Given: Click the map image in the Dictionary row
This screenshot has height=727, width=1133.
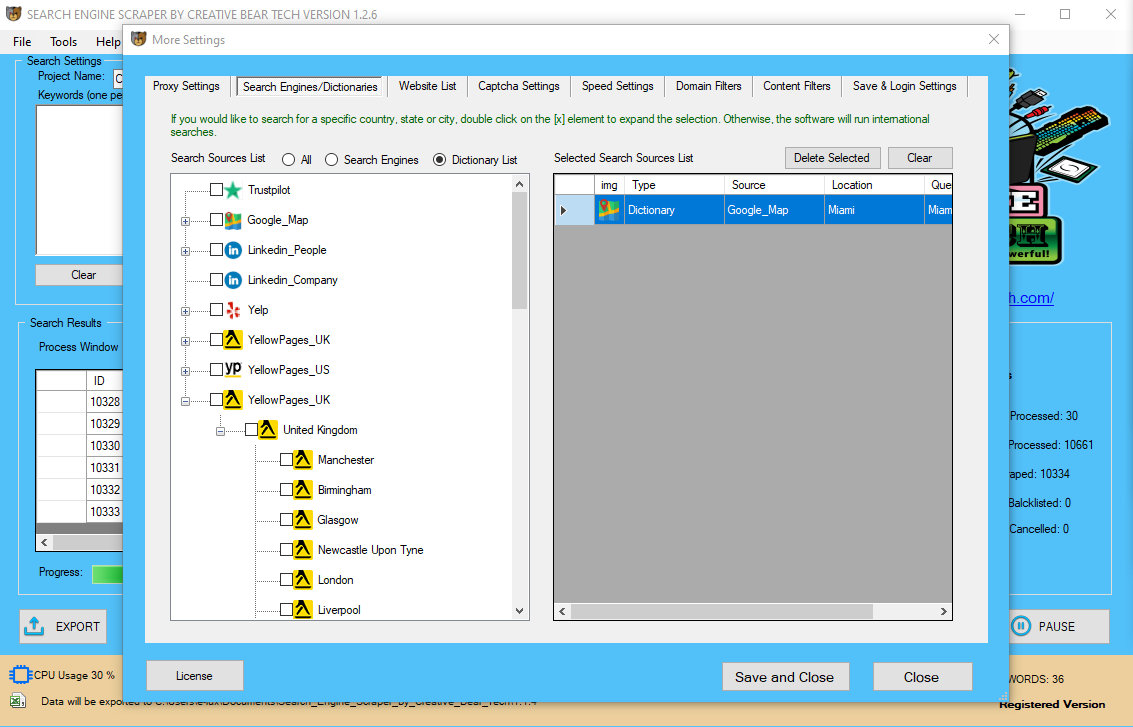Looking at the screenshot, I should tap(609, 210).
